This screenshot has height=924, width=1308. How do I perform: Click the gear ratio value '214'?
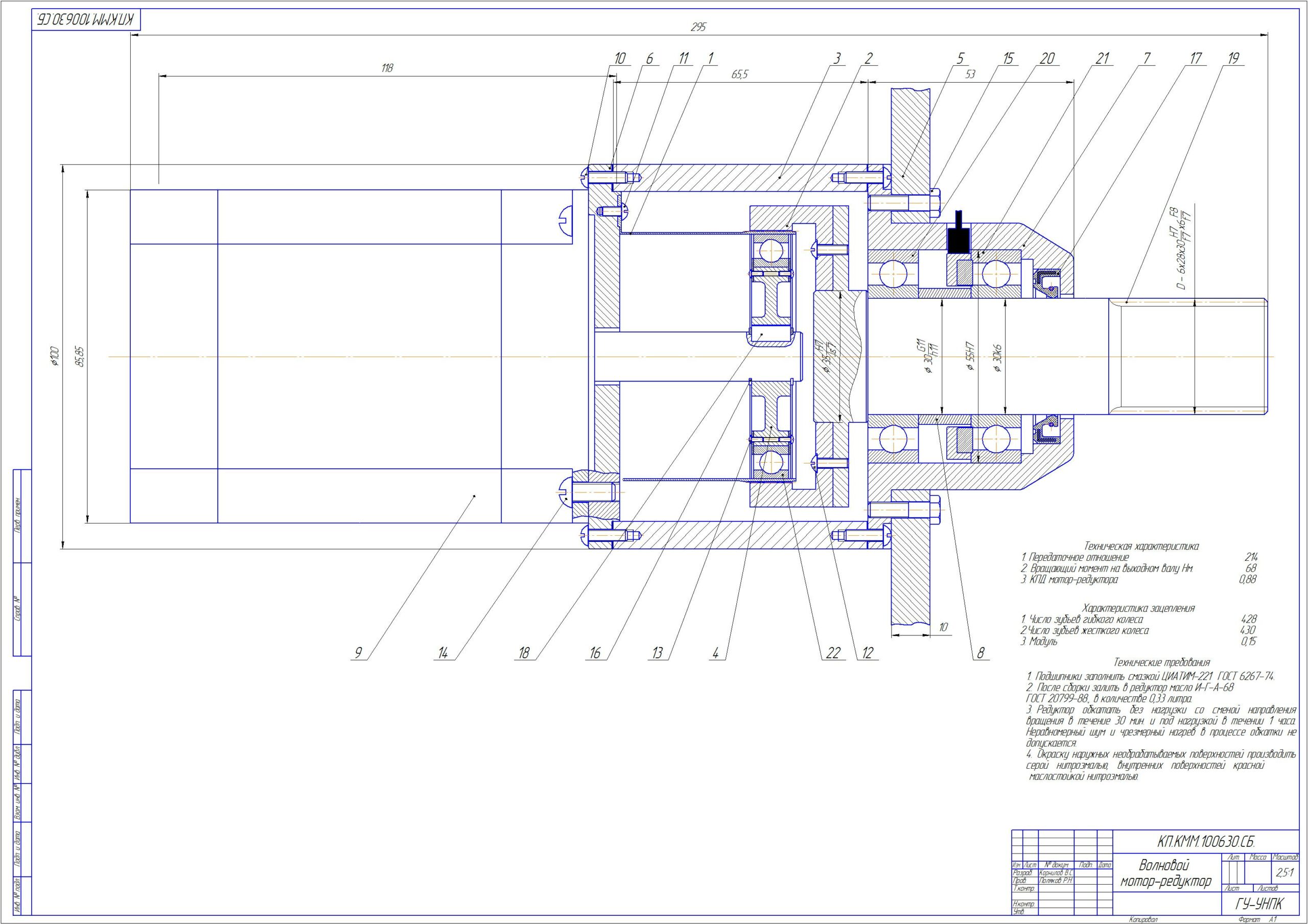point(1252,557)
